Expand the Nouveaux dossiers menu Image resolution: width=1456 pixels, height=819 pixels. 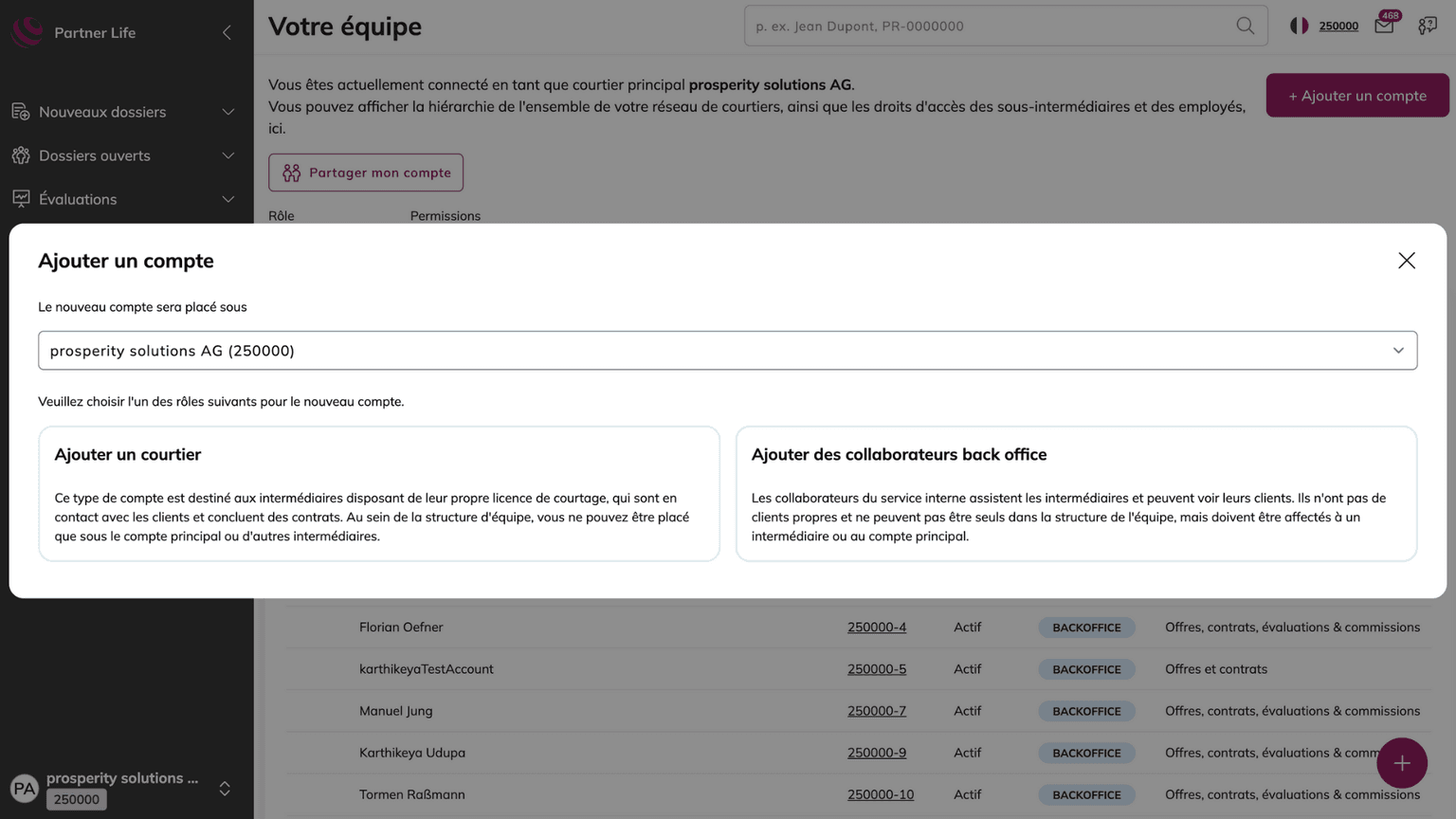pos(123,112)
